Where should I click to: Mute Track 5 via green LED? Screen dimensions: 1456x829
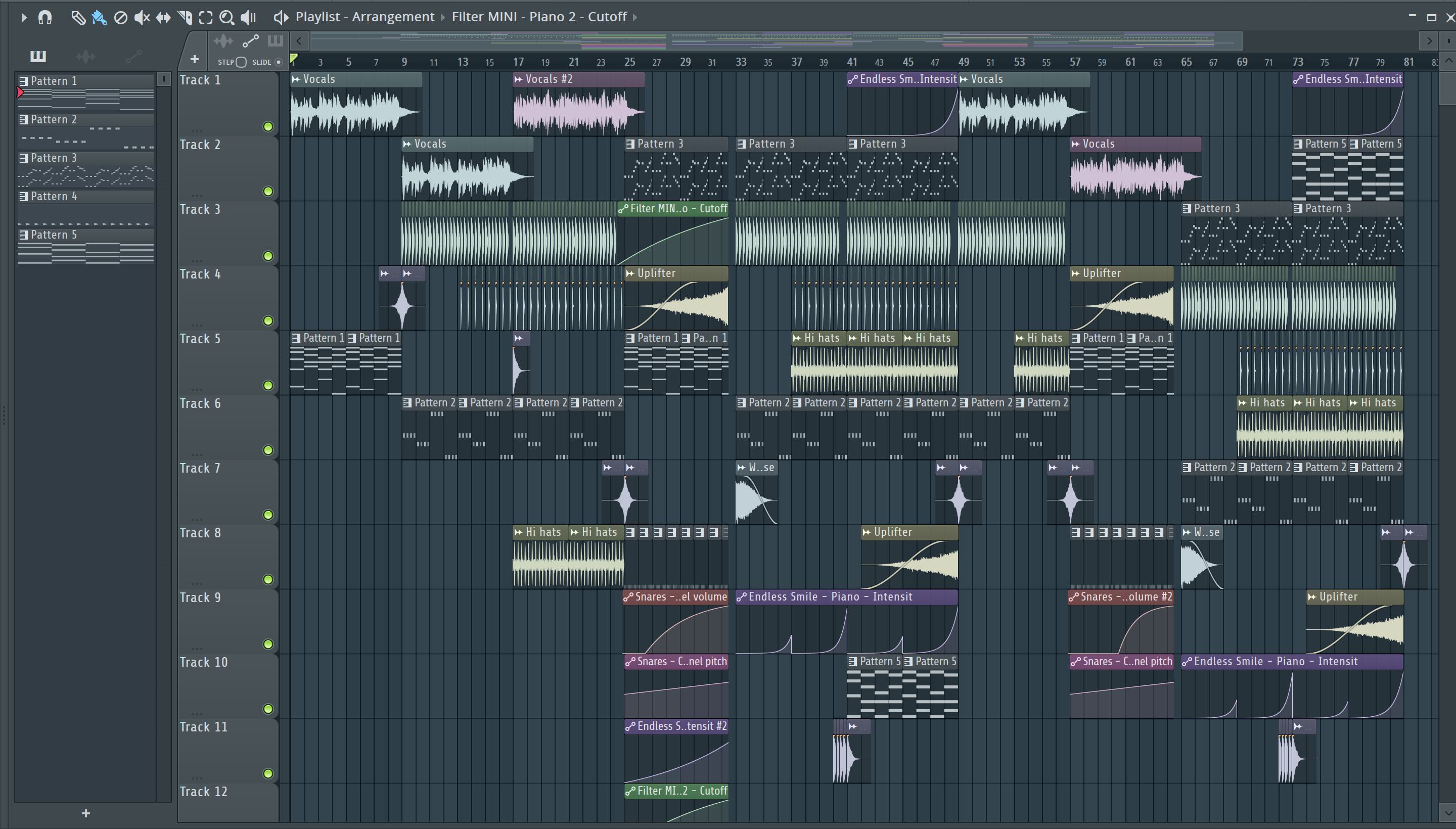pos(268,386)
